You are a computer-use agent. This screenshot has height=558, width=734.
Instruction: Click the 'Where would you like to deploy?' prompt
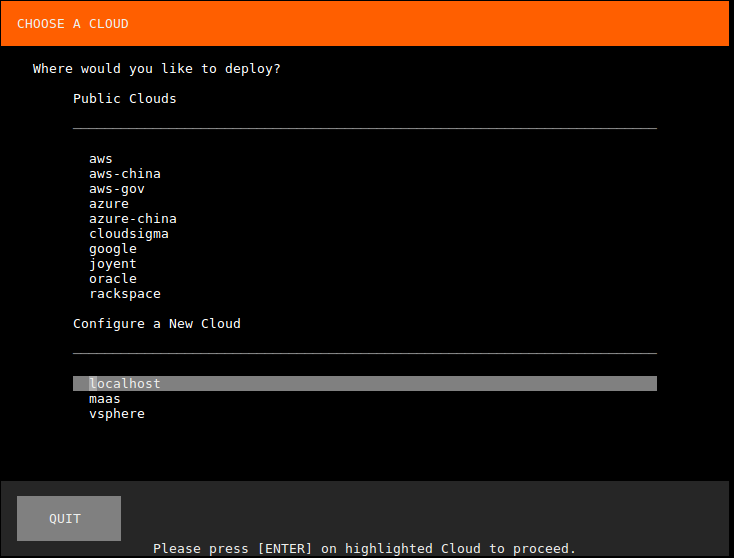pos(157,69)
